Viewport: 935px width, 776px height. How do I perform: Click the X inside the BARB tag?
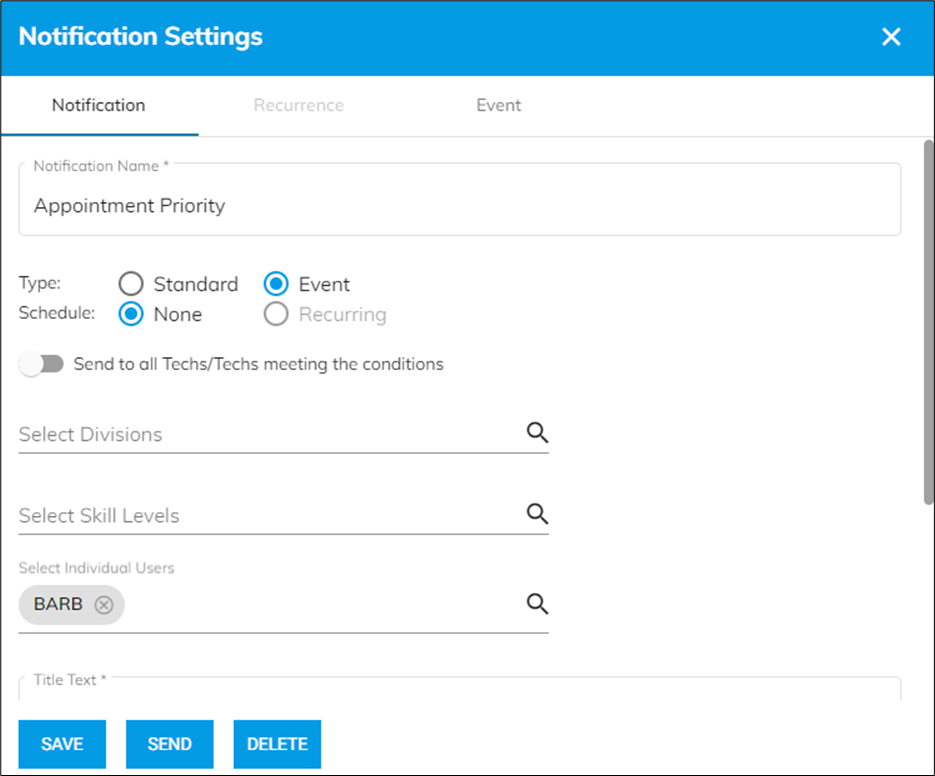(103, 604)
